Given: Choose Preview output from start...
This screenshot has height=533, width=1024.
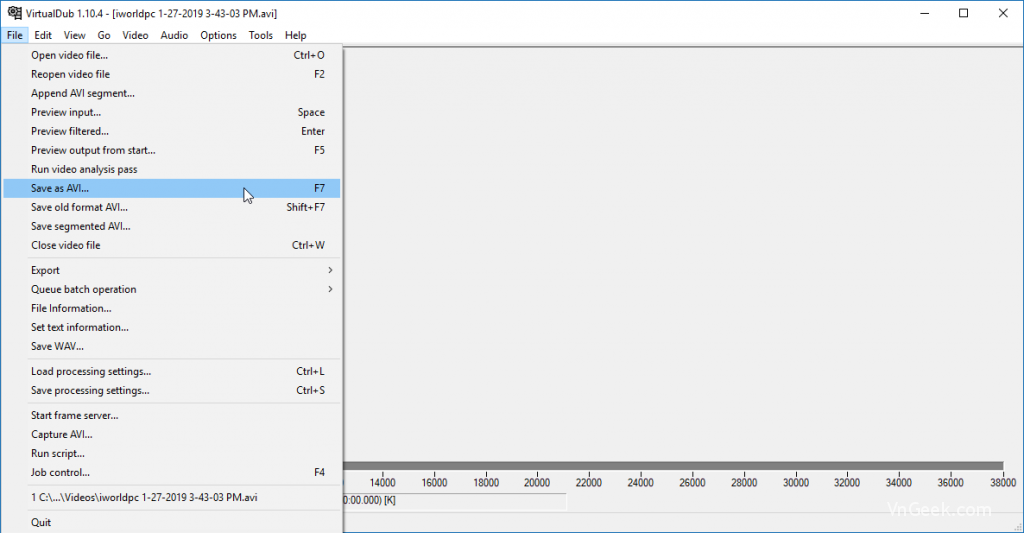Looking at the screenshot, I should tap(172, 150).
